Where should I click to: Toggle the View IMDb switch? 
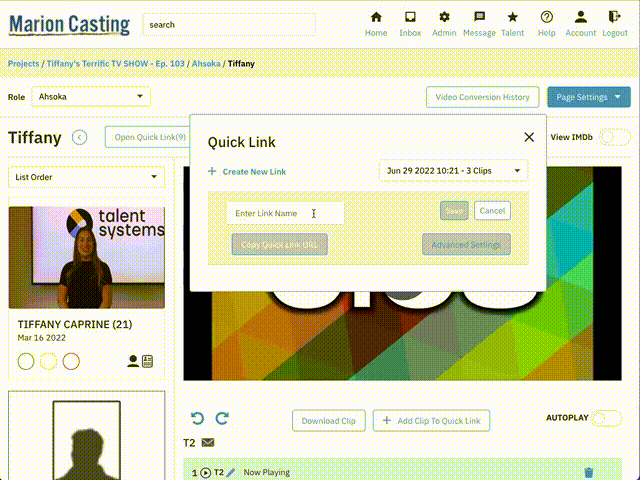(614, 137)
